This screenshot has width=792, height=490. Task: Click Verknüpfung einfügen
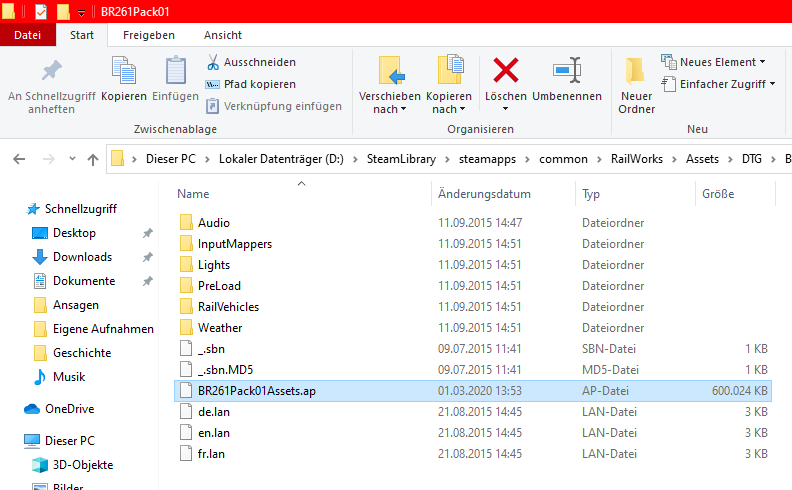[274, 106]
